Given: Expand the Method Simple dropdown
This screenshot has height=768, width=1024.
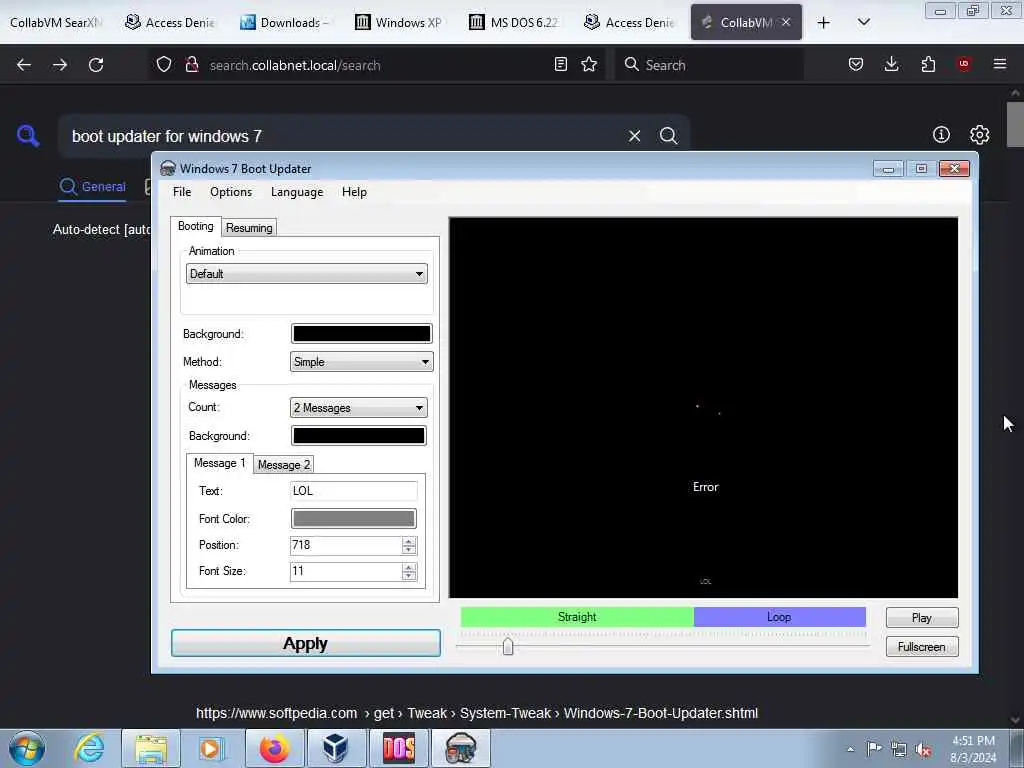Looking at the screenshot, I should [x=361, y=361].
